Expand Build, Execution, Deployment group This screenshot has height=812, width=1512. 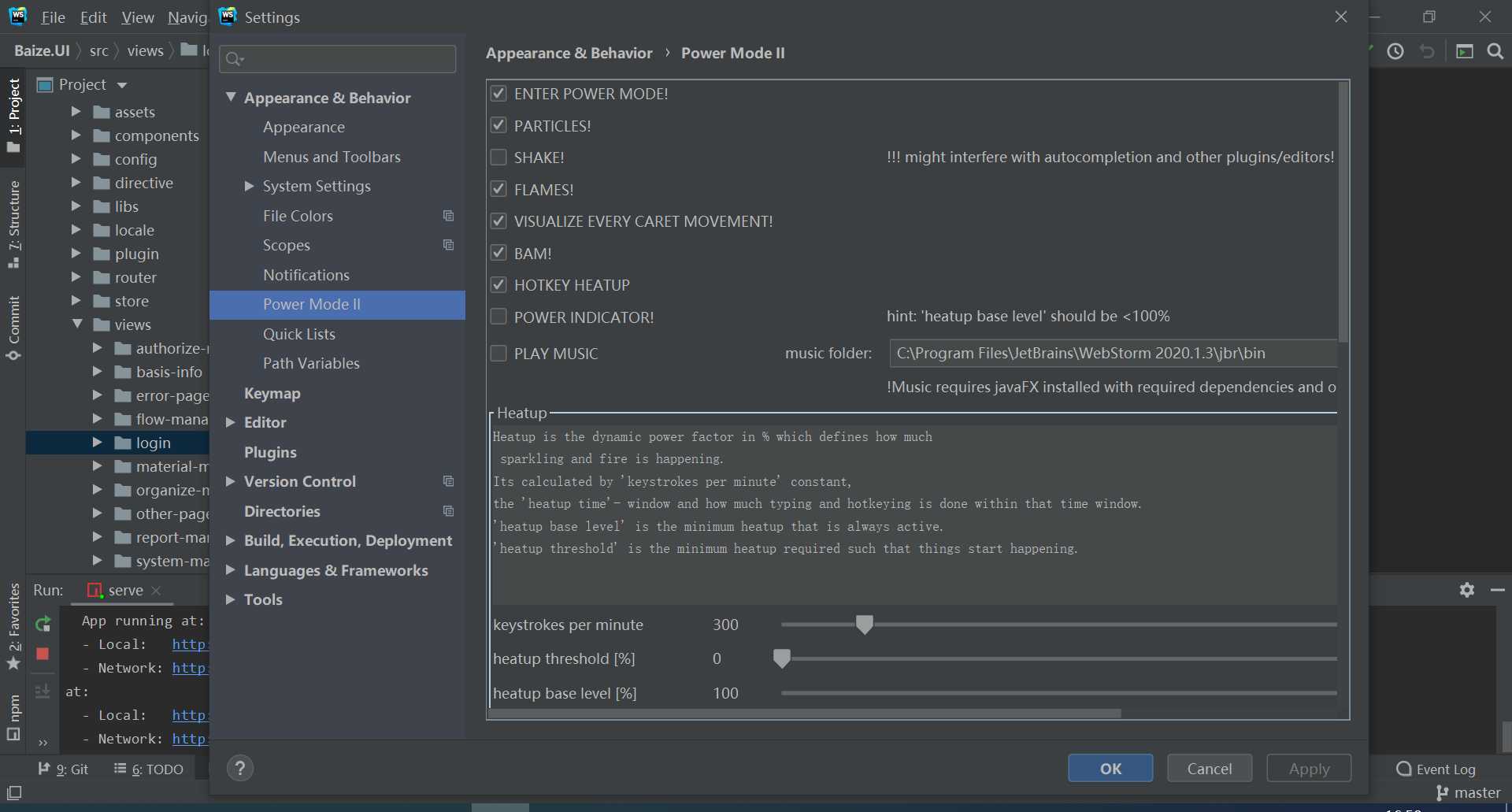231,540
